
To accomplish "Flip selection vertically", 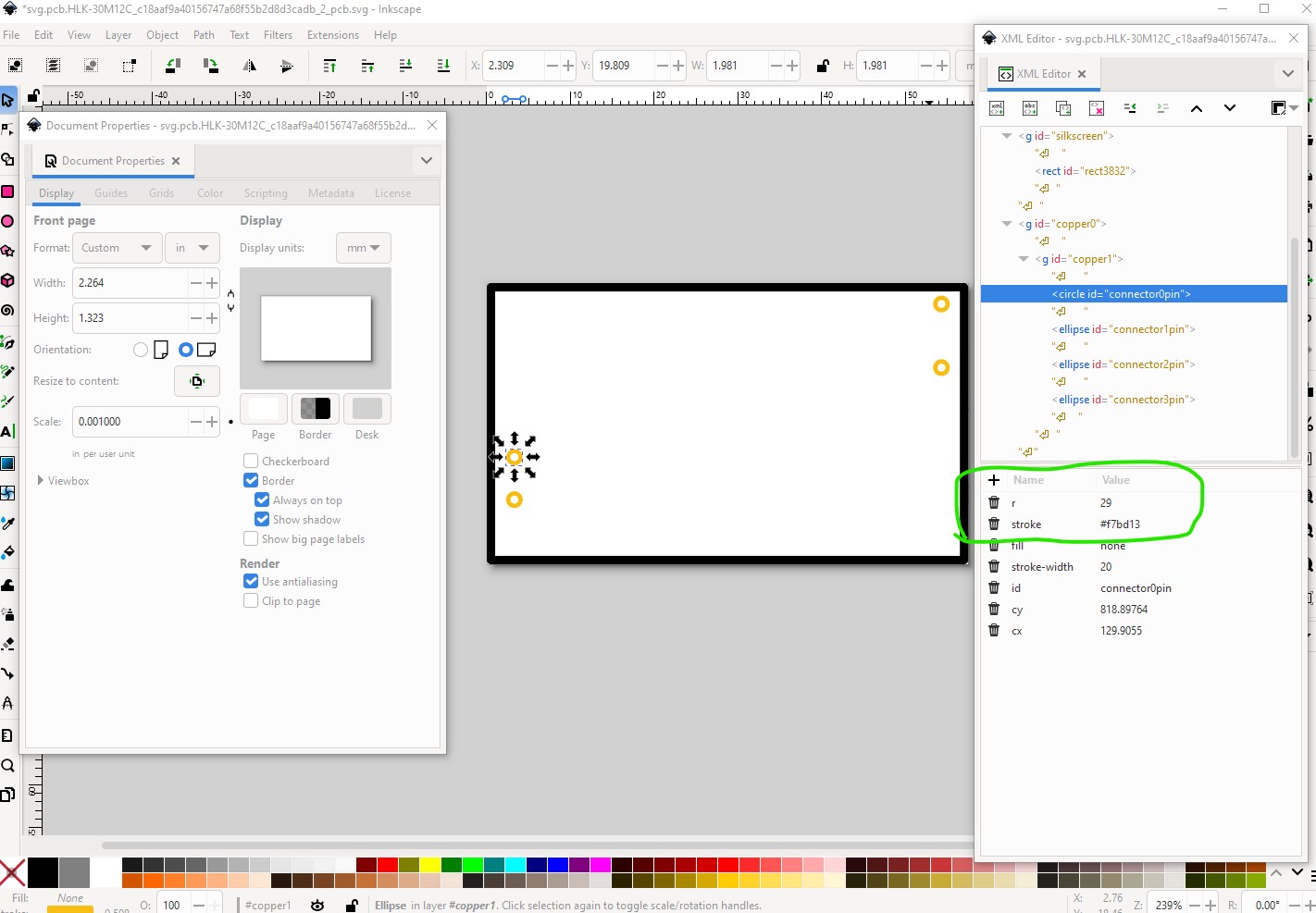I will pos(287,66).
